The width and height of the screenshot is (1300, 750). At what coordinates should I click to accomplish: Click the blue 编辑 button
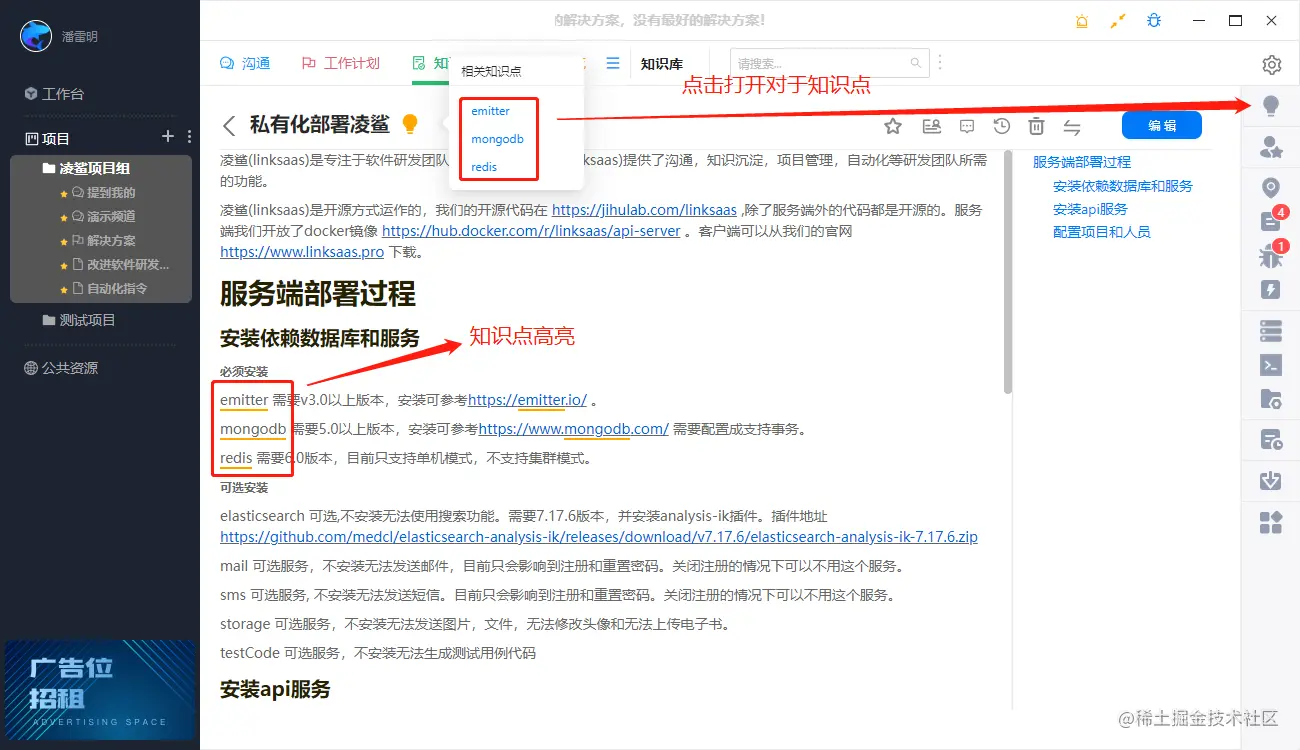click(x=1161, y=125)
